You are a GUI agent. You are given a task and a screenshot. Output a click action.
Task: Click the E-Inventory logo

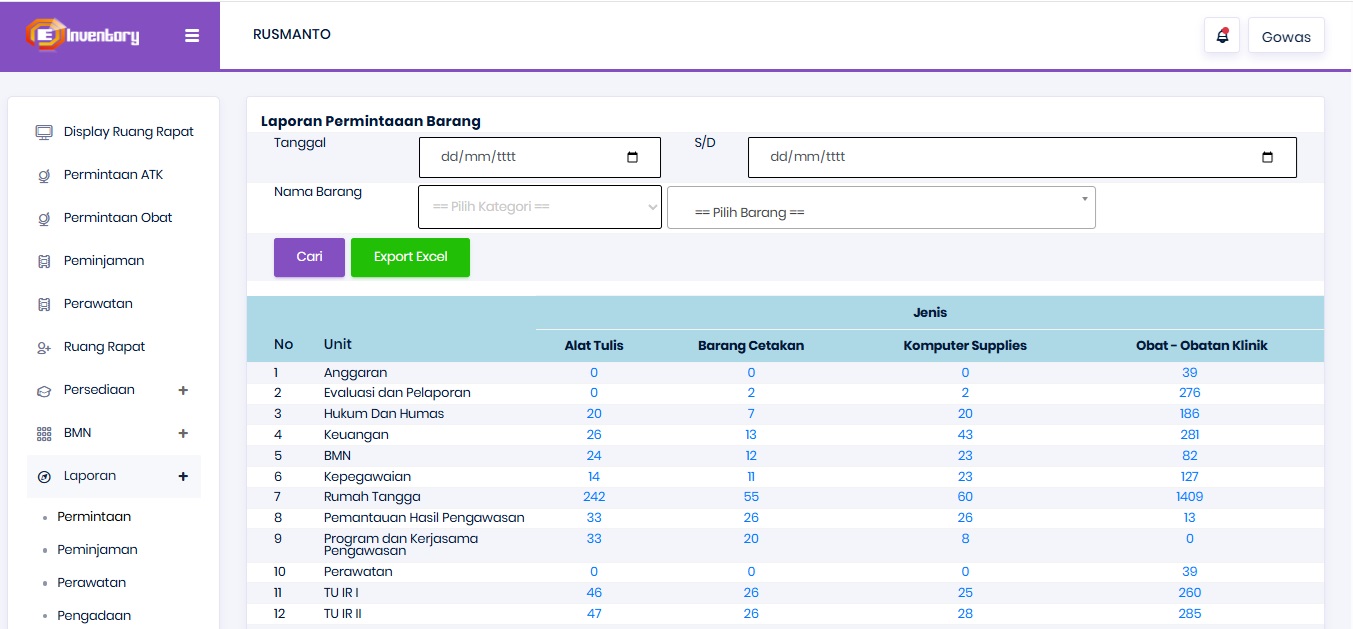[83, 36]
